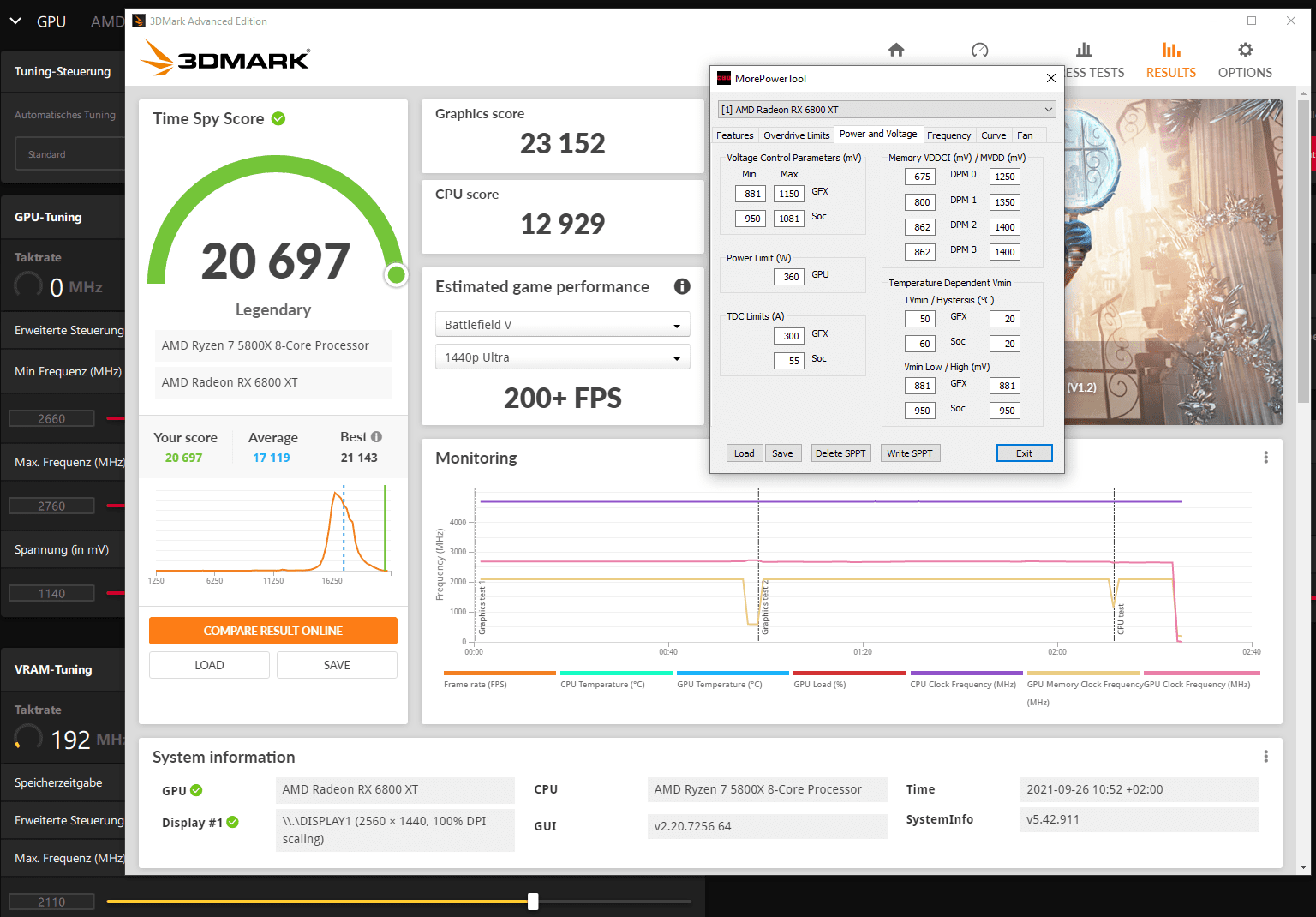
Task: Click COMPARE RESULT ONLINE button
Action: pyautogui.click(x=273, y=631)
